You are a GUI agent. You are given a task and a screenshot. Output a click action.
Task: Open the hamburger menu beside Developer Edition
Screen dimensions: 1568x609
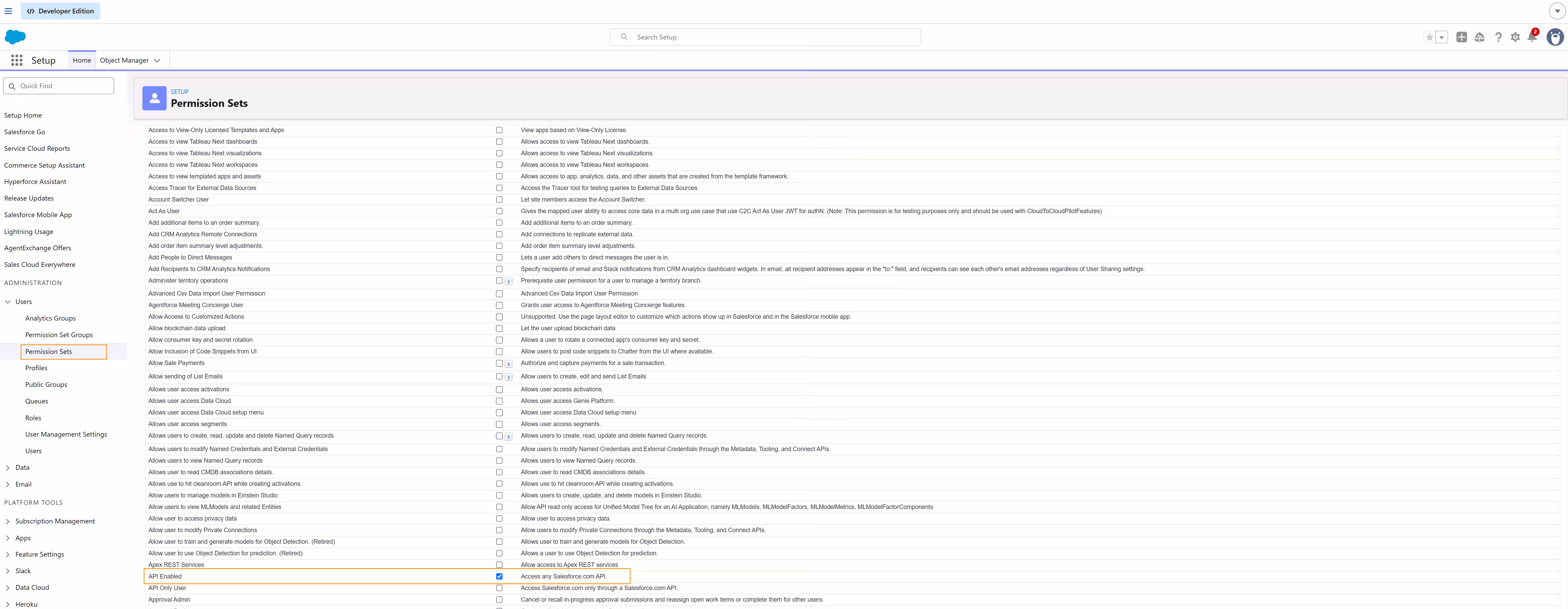pos(8,11)
